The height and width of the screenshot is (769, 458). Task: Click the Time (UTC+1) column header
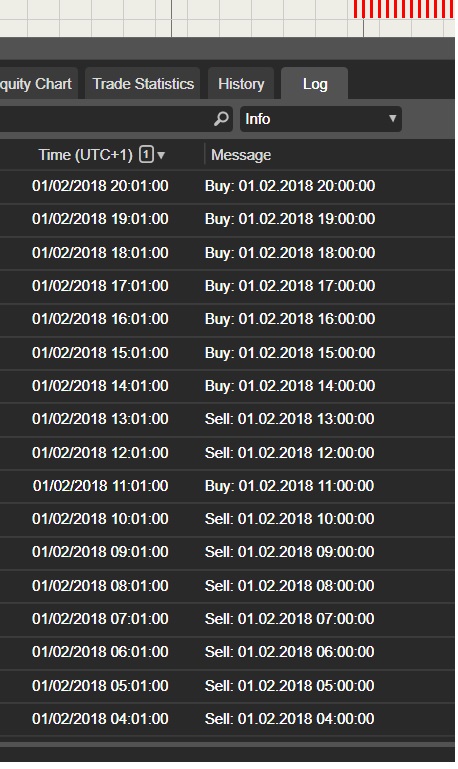click(x=86, y=155)
